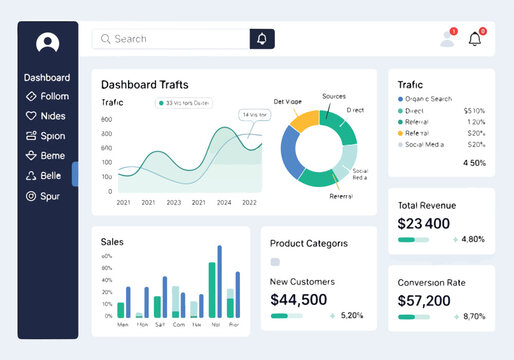The image size is (514, 360).
Task: Click the 2024 label on the x-axis
Action: tap(224, 203)
